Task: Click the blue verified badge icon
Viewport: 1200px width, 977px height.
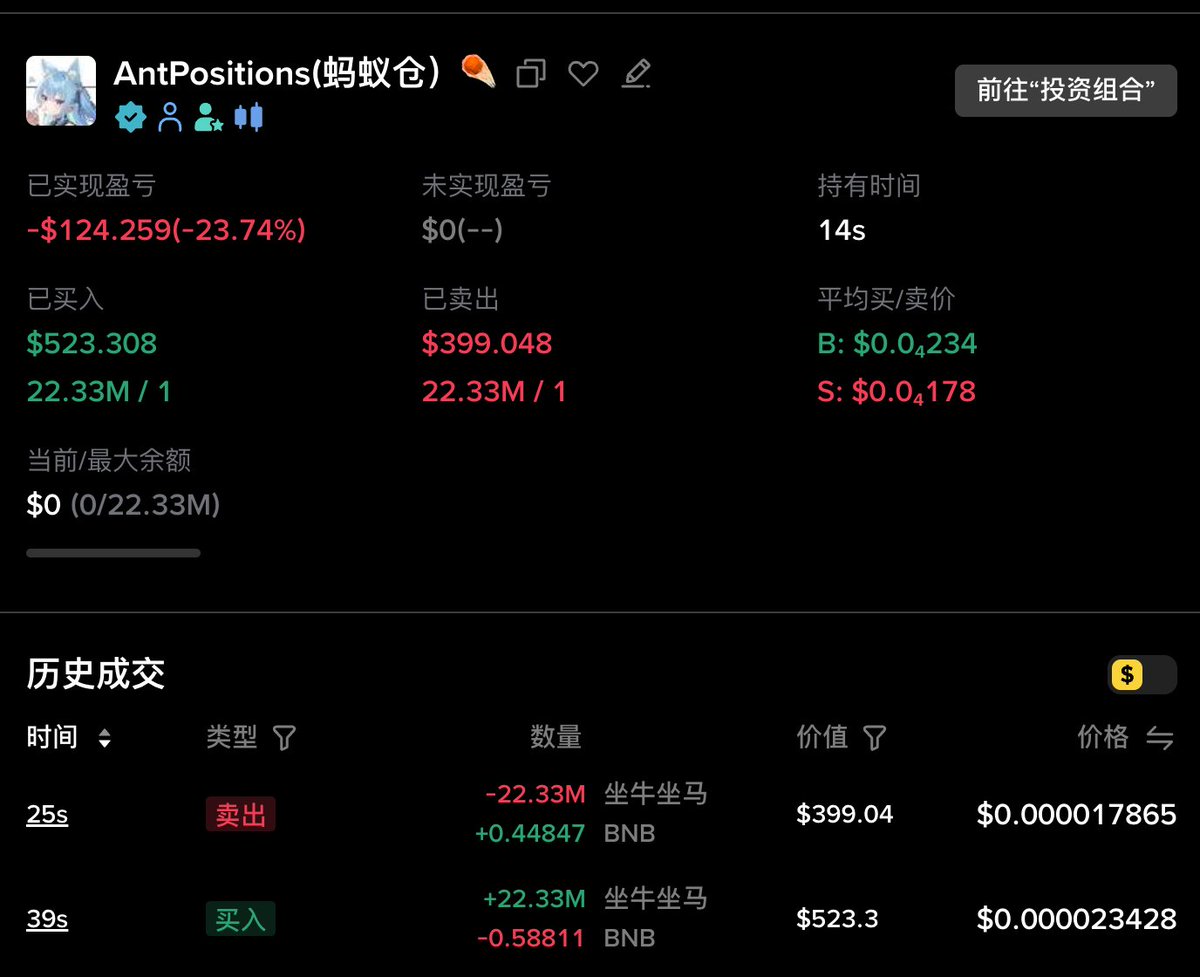Action: [131, 118]
